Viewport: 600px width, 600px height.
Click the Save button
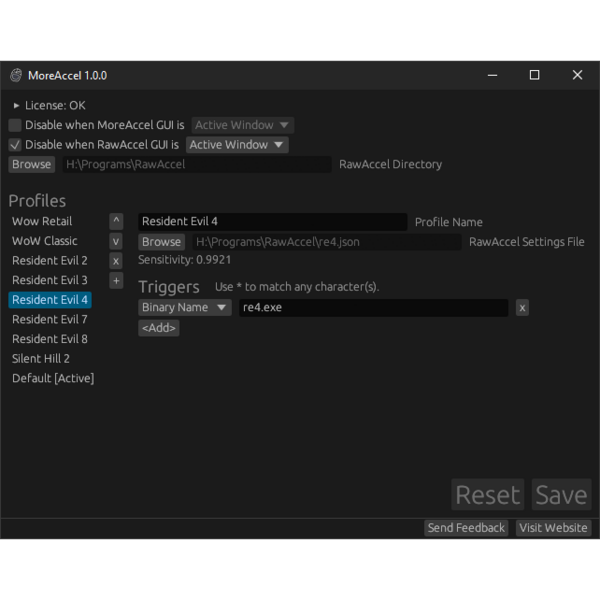tap(561, 494)
